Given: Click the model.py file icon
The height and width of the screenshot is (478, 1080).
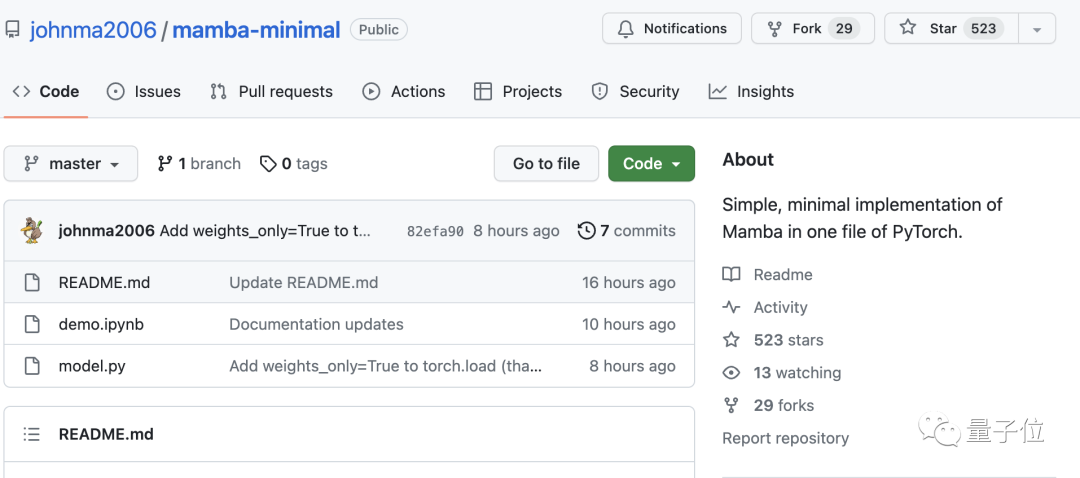Looking at the screenshot, I should (32, 366).
